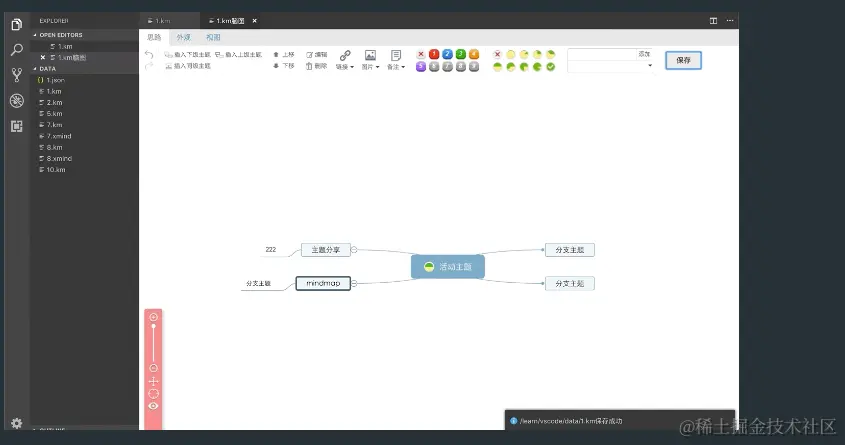Click the hand move tool on navigator bar
The image size is (845, 445).
pos(154,381)
